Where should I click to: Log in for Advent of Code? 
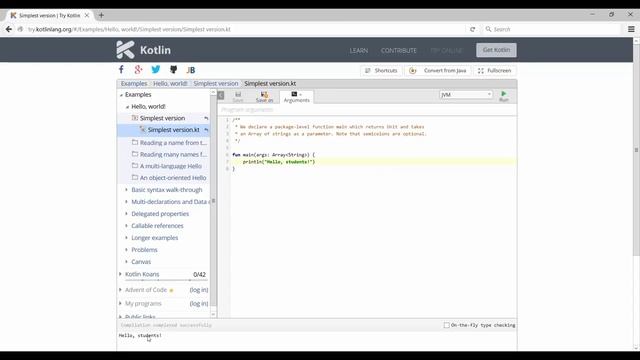pos(199,290)
